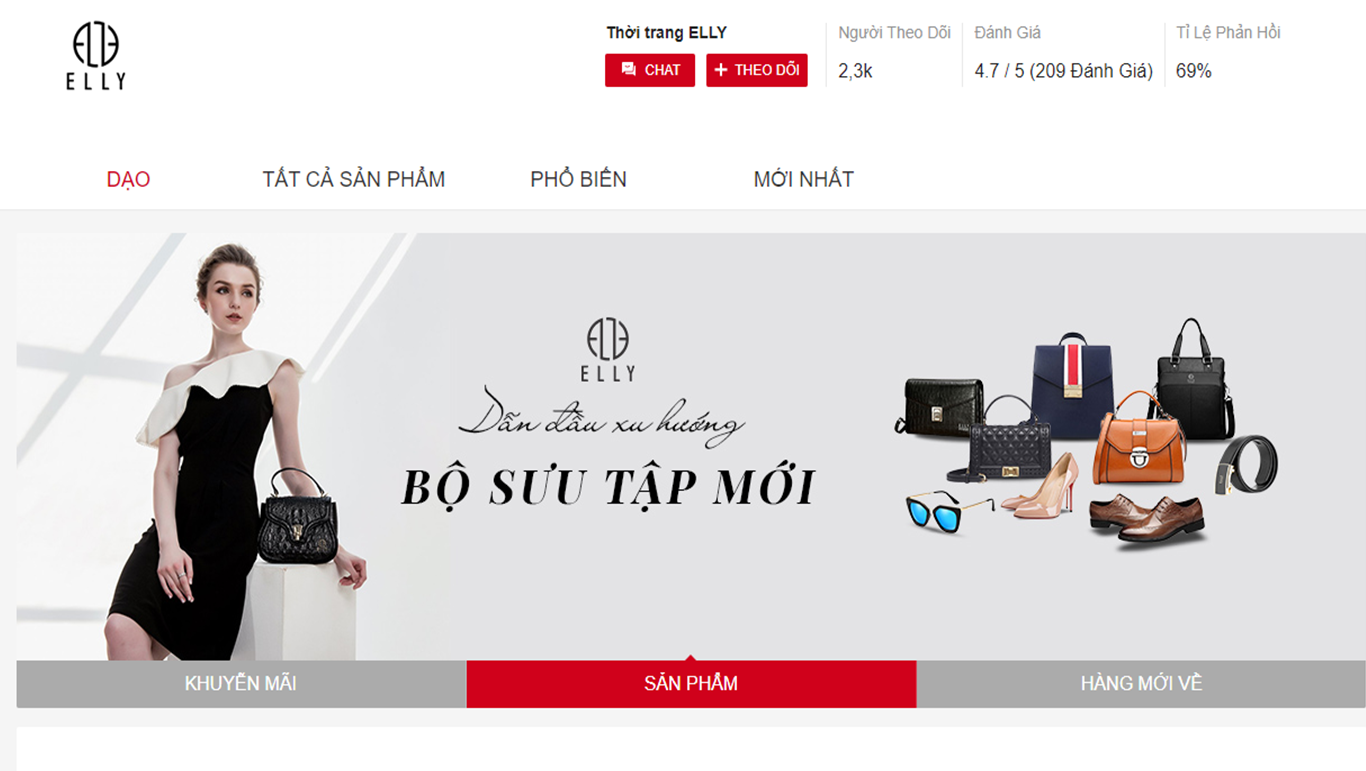Open the PHỔ BIẾN tab

click(578, 179)
